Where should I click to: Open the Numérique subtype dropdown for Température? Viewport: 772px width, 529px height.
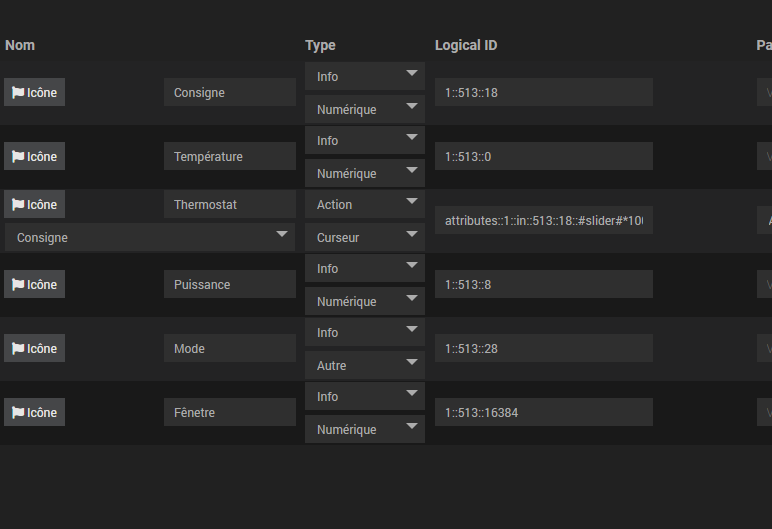tap(364, 174)
